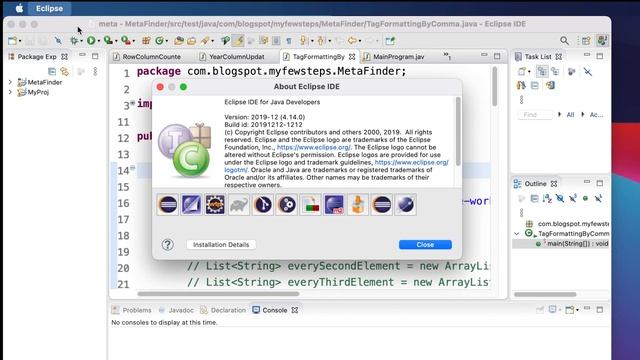Switch to MainProgram.jav editor tab

398,57
